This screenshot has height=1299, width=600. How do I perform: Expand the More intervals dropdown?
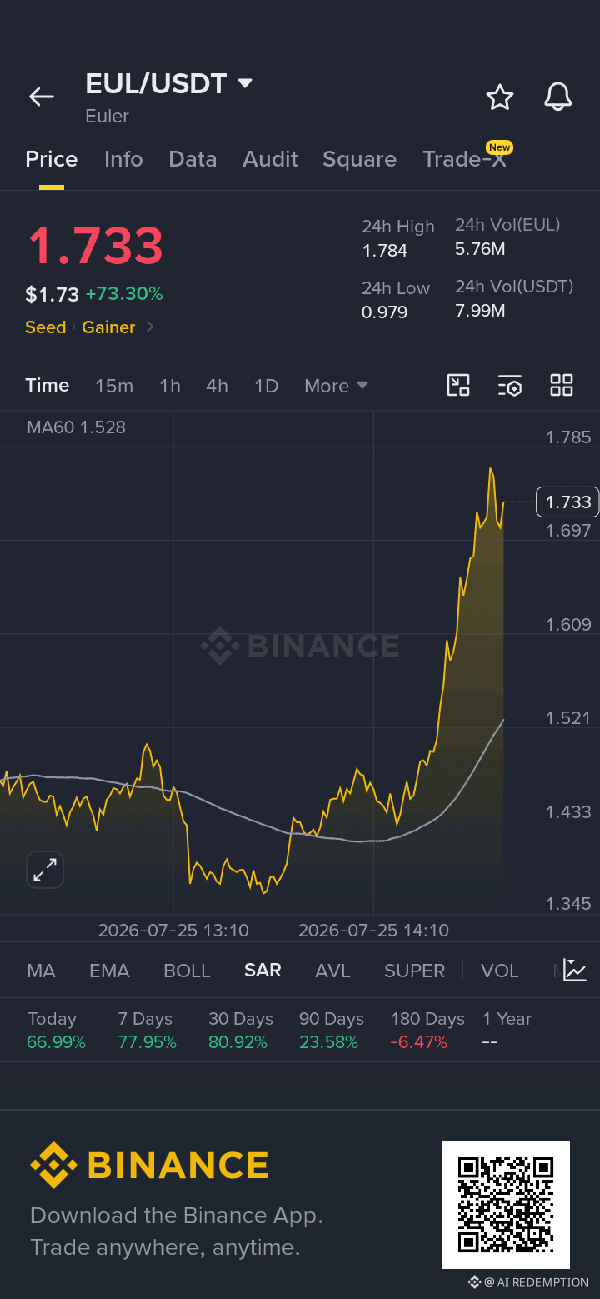336,385
